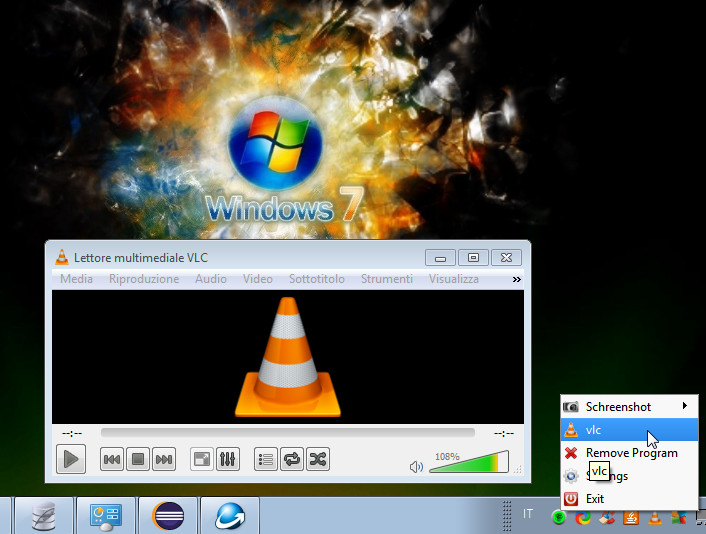The height and width of the screenshot is (534, 706).
Task: Start playback with the VLC play button
Action: click(x=71, y=459)
